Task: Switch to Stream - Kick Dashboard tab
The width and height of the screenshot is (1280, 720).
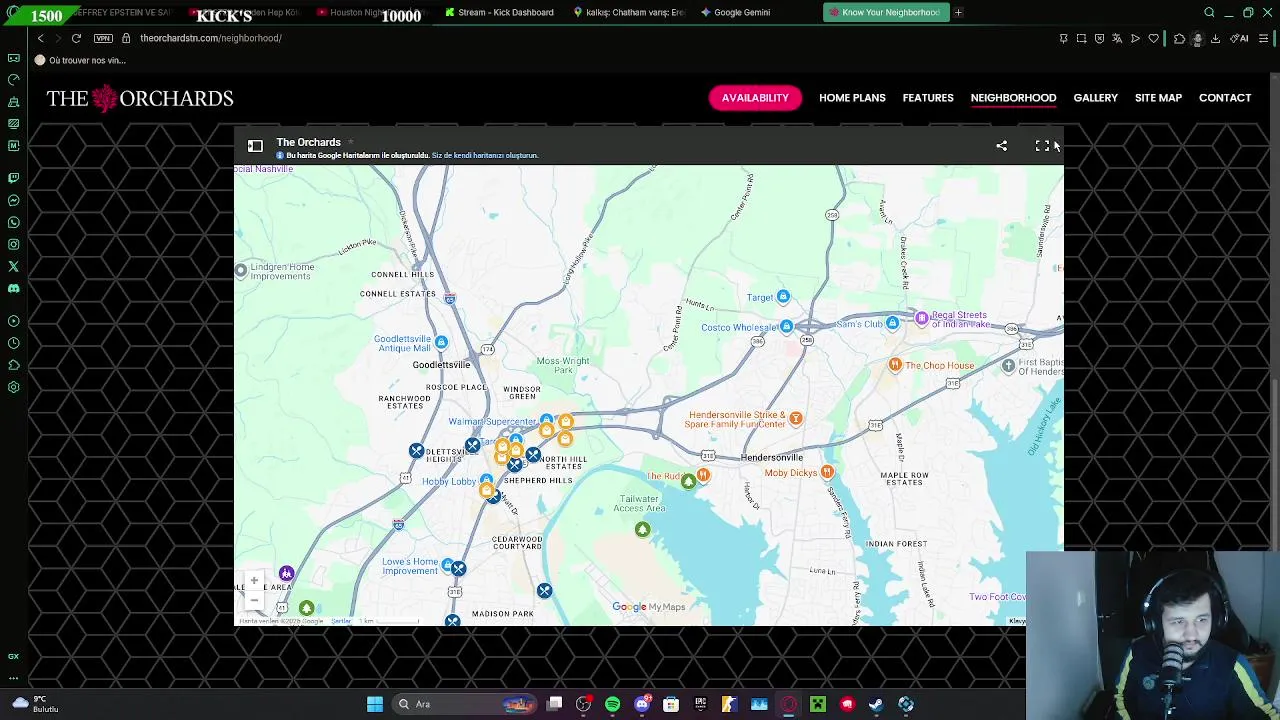Action: [x=500, y=12]
